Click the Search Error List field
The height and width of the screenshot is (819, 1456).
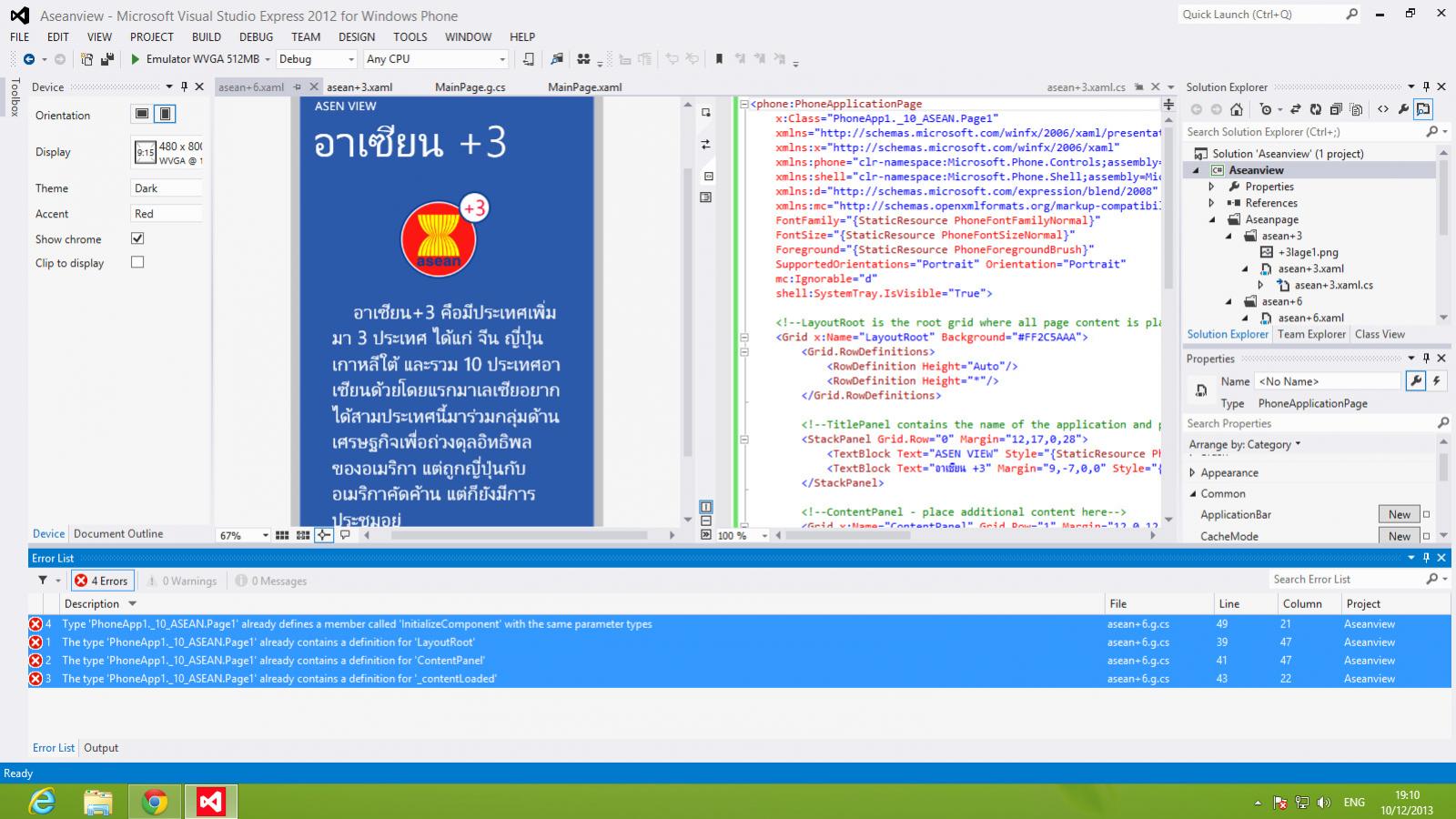click(1347, 579)
